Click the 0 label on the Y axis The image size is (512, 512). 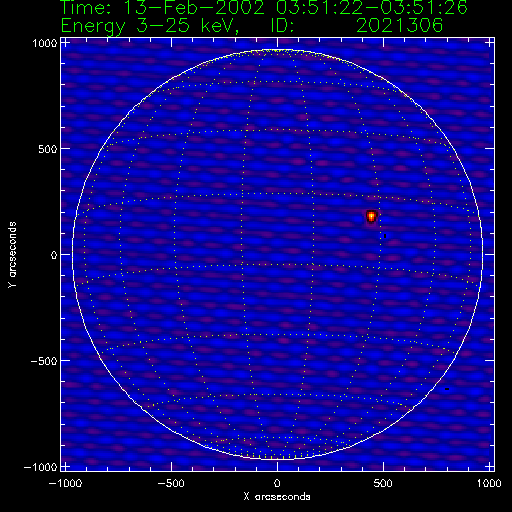click(x=54, y=255)
